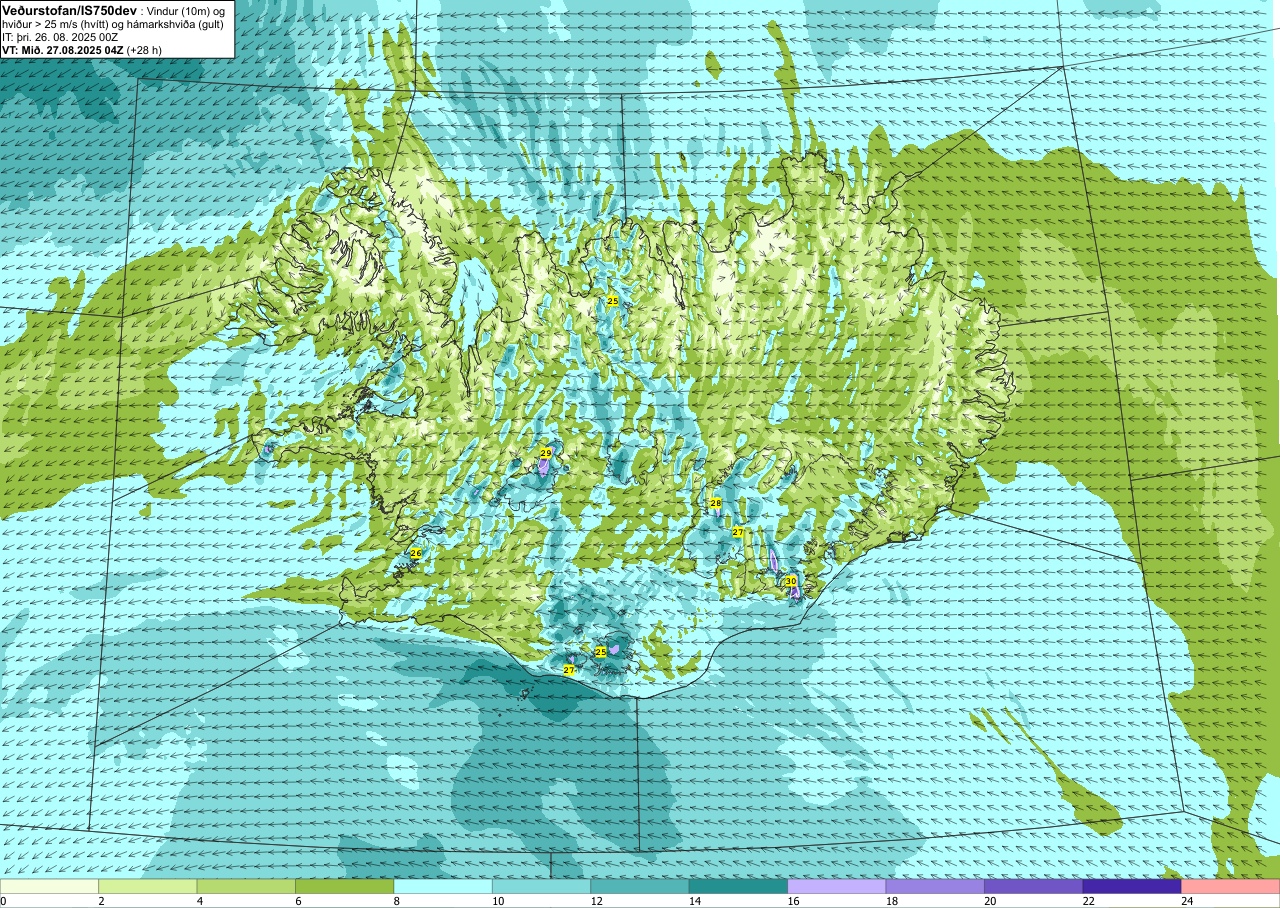Click the green 4–6 m/s legend swatch
This screenshot has width=1280, height=908.
(x=246, y=886)
